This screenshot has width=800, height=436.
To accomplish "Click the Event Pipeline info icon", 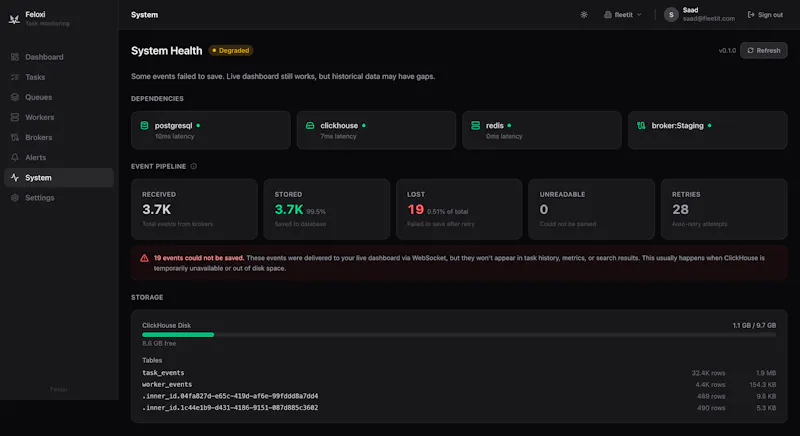I will point(193,166).
